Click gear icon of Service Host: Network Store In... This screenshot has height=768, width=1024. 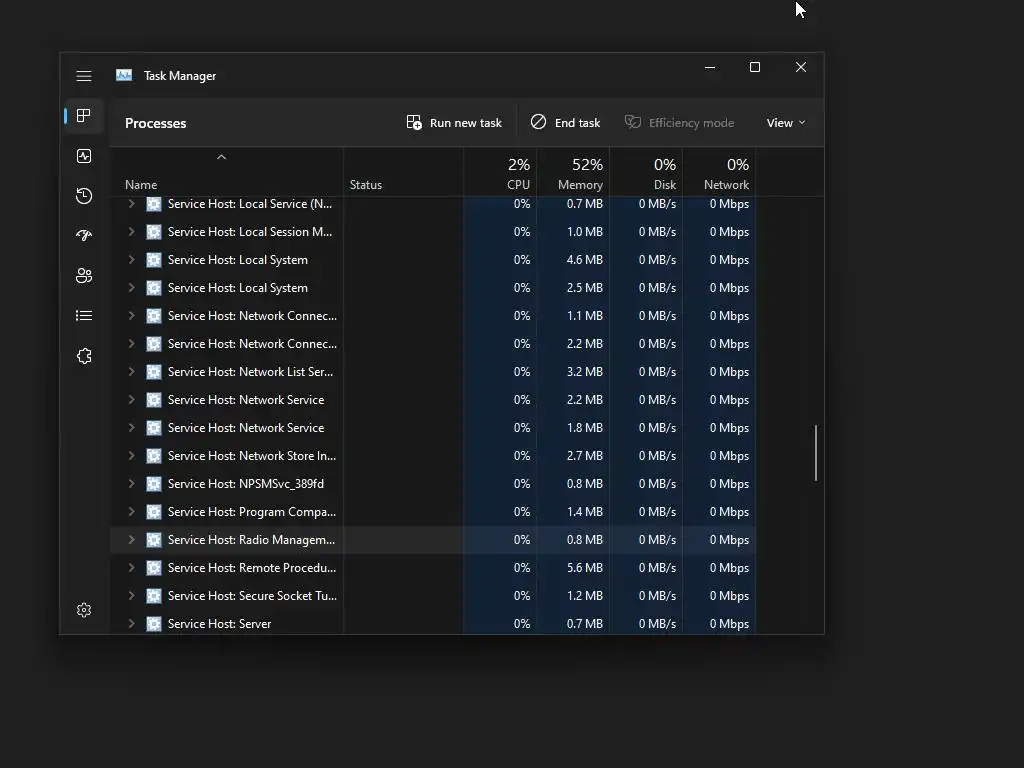tap(153, 456)
